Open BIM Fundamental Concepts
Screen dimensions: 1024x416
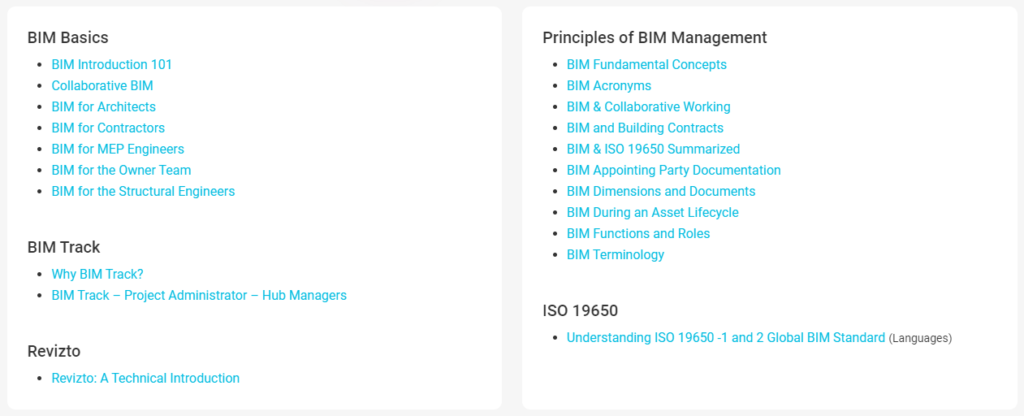coord(646,65)
